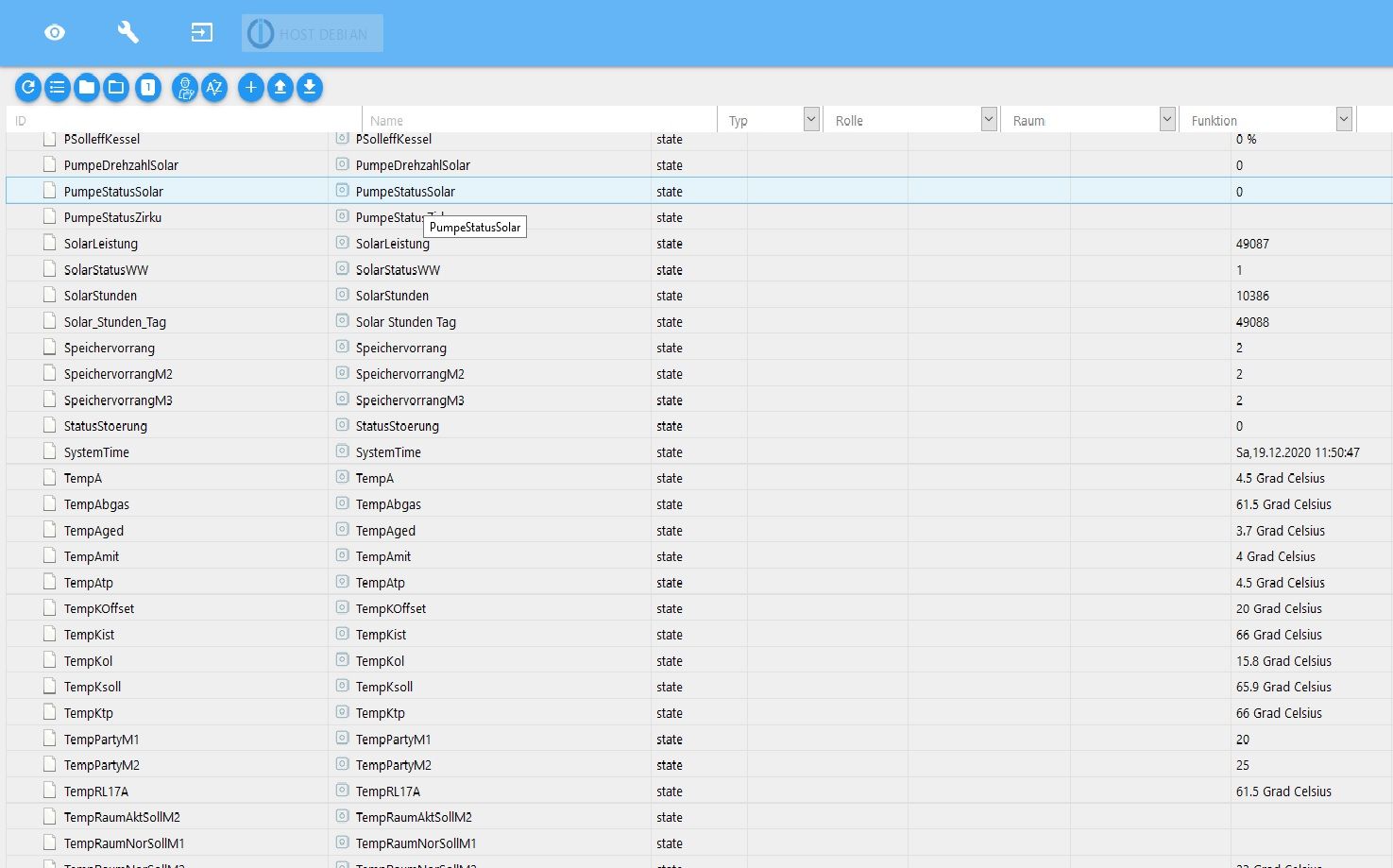
Task: Click the SolarStunden value 10386
Action: click(x=1252, y=296)
